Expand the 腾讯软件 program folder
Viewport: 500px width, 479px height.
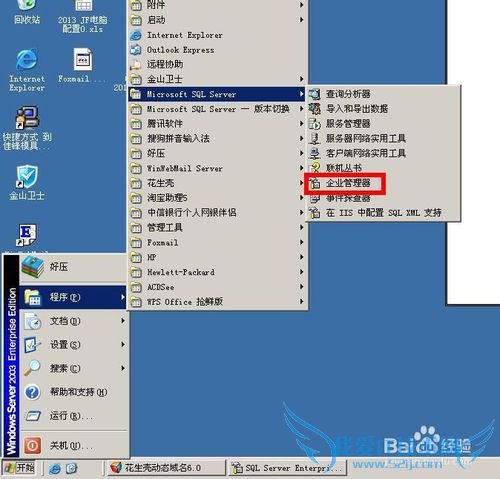[x=218, y=124]
